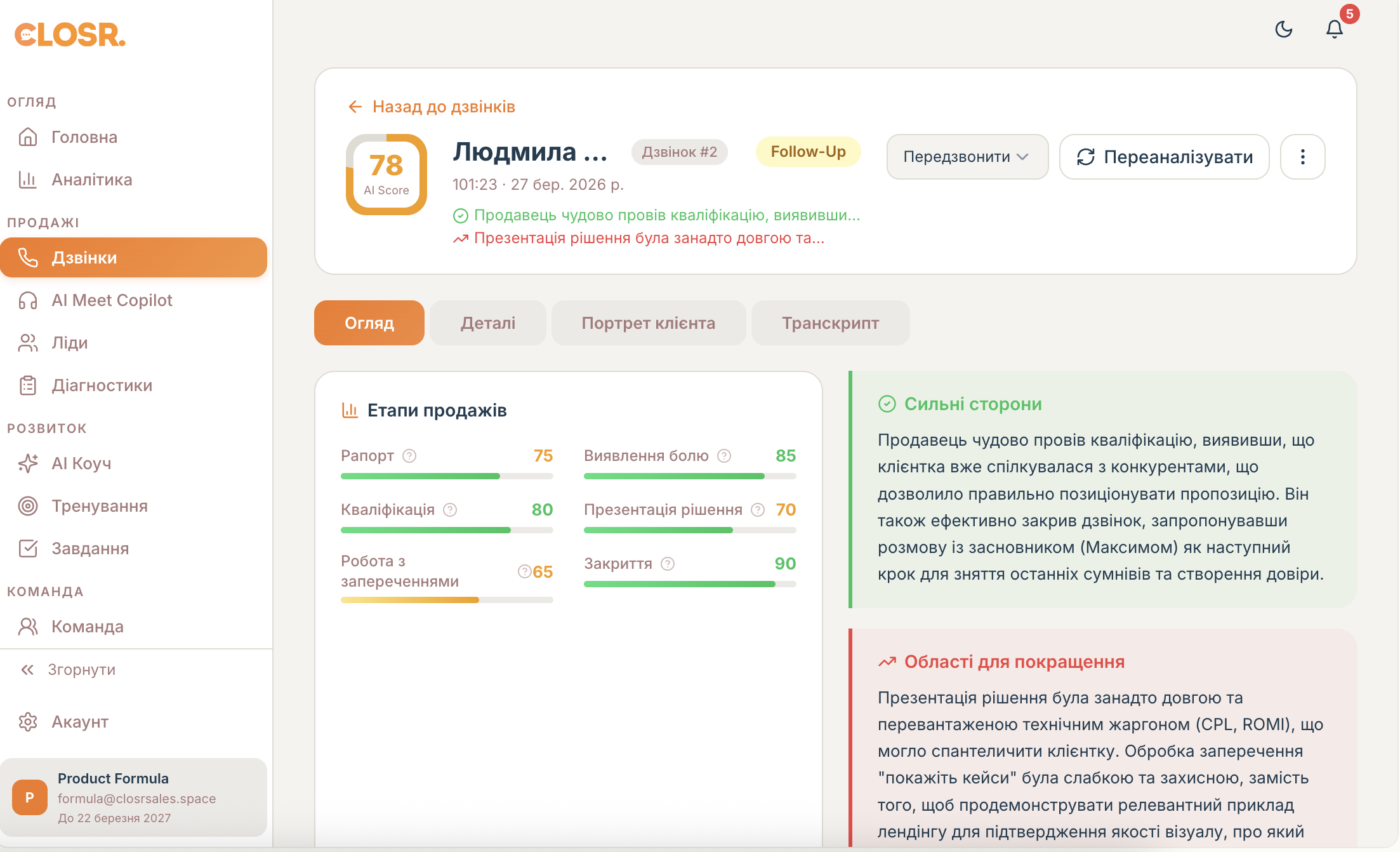Open notifications bell with badge
This screenshot has width=1400, height=852.
click(x=1334, y=29)
